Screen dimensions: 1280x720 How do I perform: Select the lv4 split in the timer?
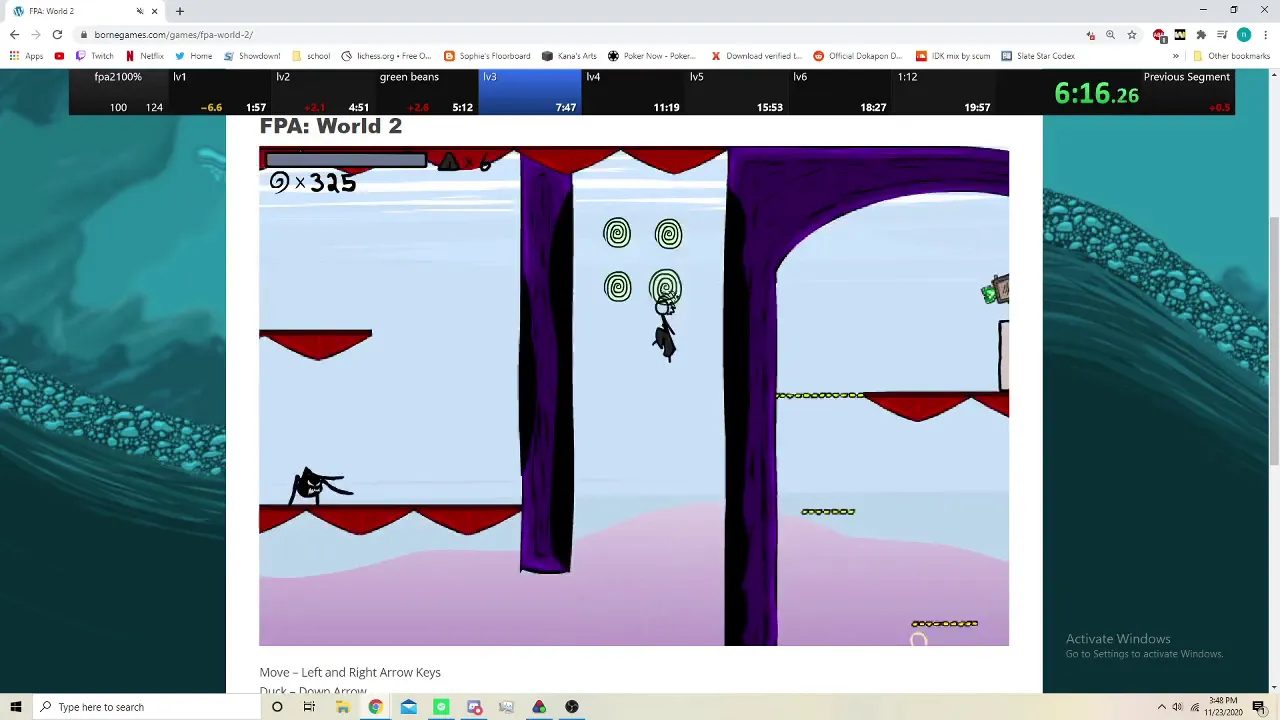coord(634,92)
